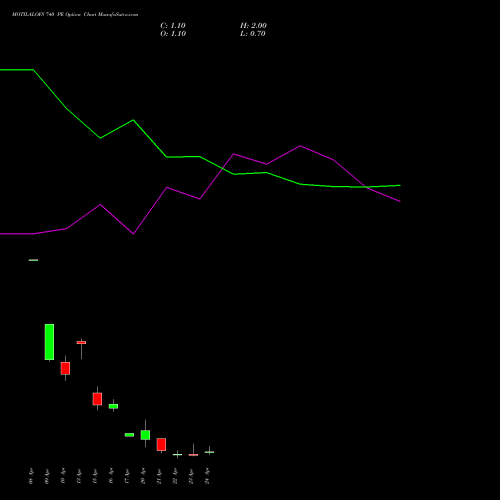The width and height of the screenshot is (500, 500).
Task: Select the close value C: 1.10
Action: (173, 26)
